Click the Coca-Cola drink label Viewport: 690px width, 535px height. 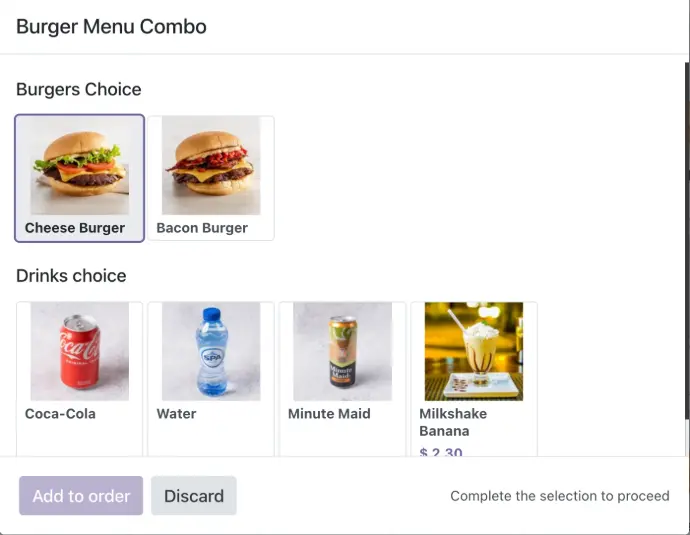tap(60, 414)
